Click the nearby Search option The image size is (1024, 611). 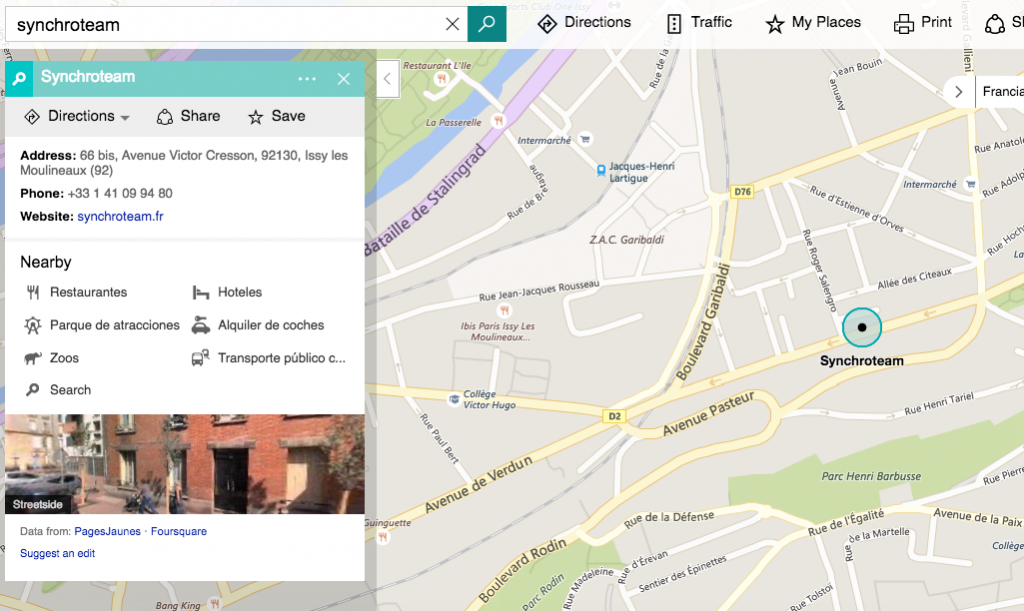pos(58,390)
